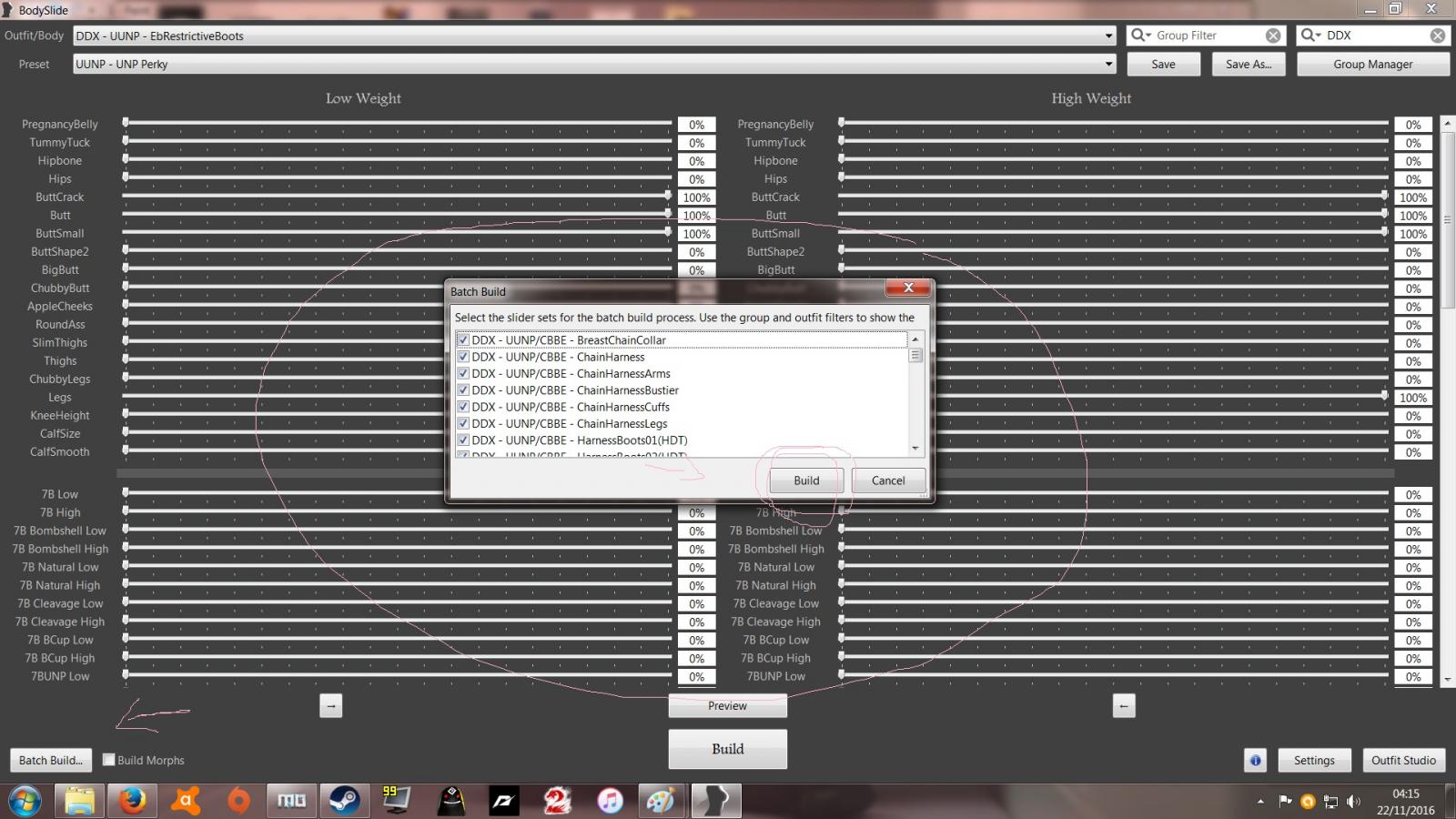This screenshot has height=819, width=1456.
Task: Open the Group Filter search type dropdown
Action: point(1147,35)
